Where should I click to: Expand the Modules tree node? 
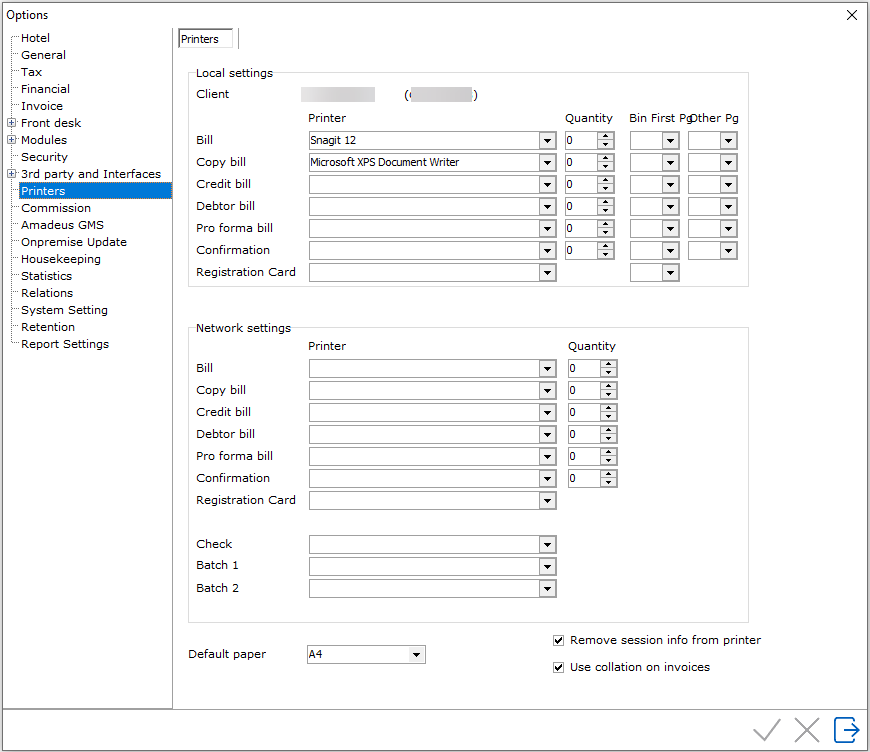[x=11, y=140]
